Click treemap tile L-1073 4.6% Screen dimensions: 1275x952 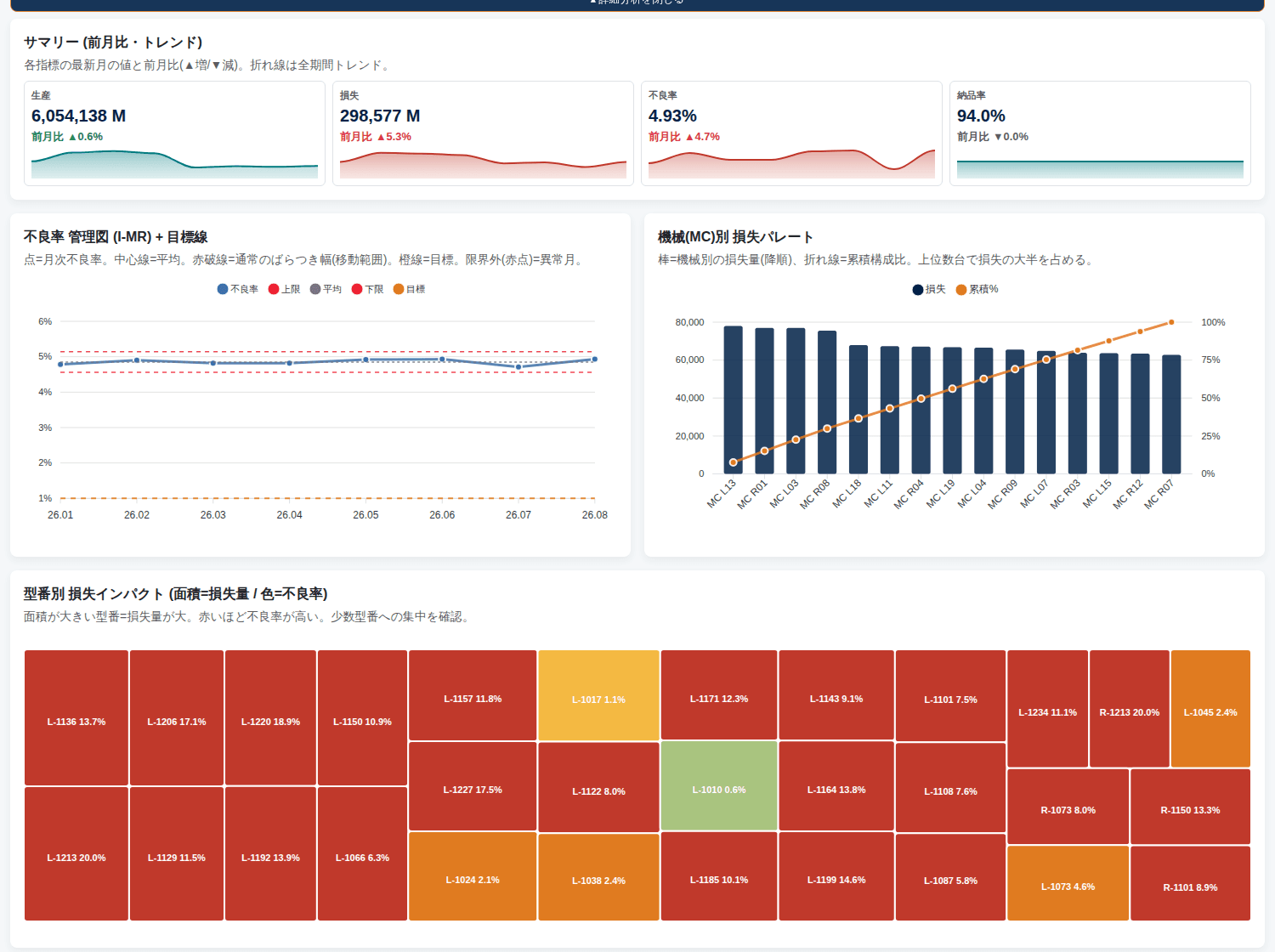pyautogui.click(x=1068, y=883)
